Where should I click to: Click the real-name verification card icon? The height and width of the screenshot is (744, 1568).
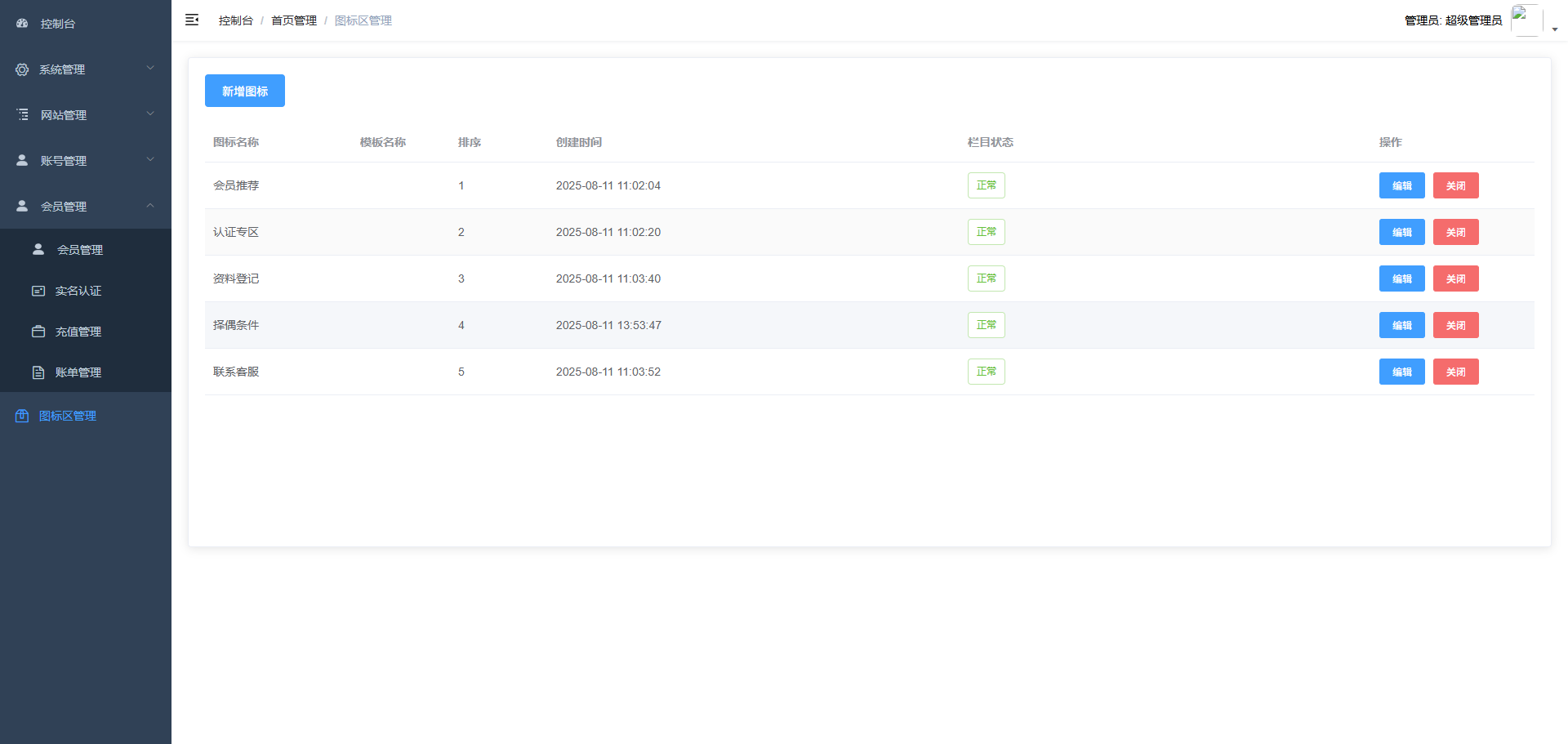(38, 291)
